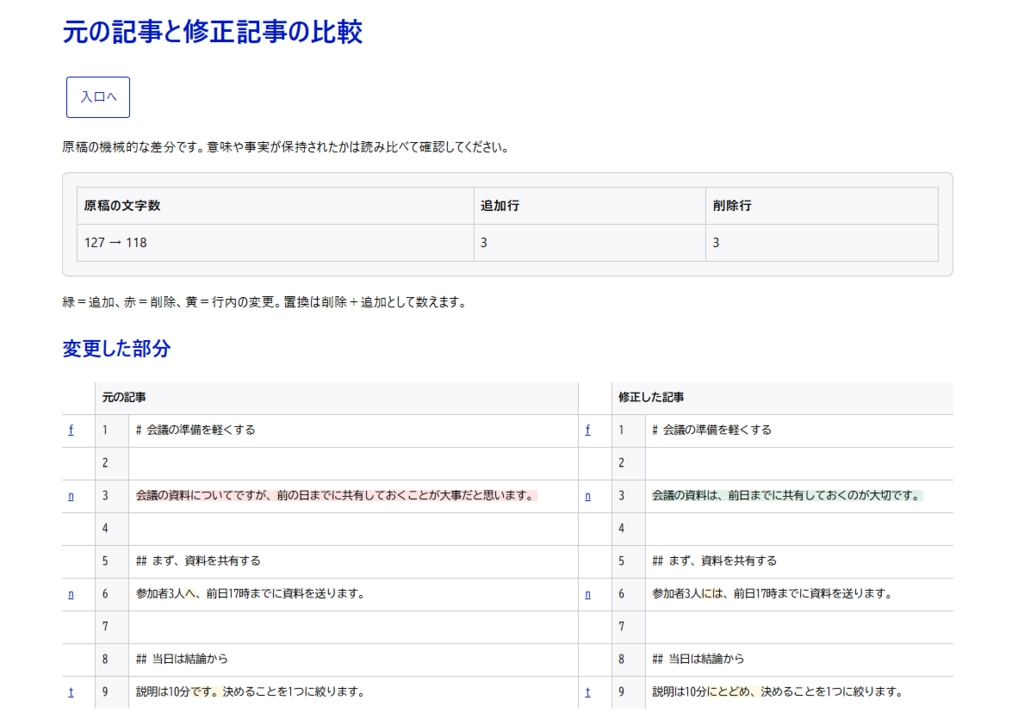Click original line # 会議の準備を軽くする

tap(195, 430)
